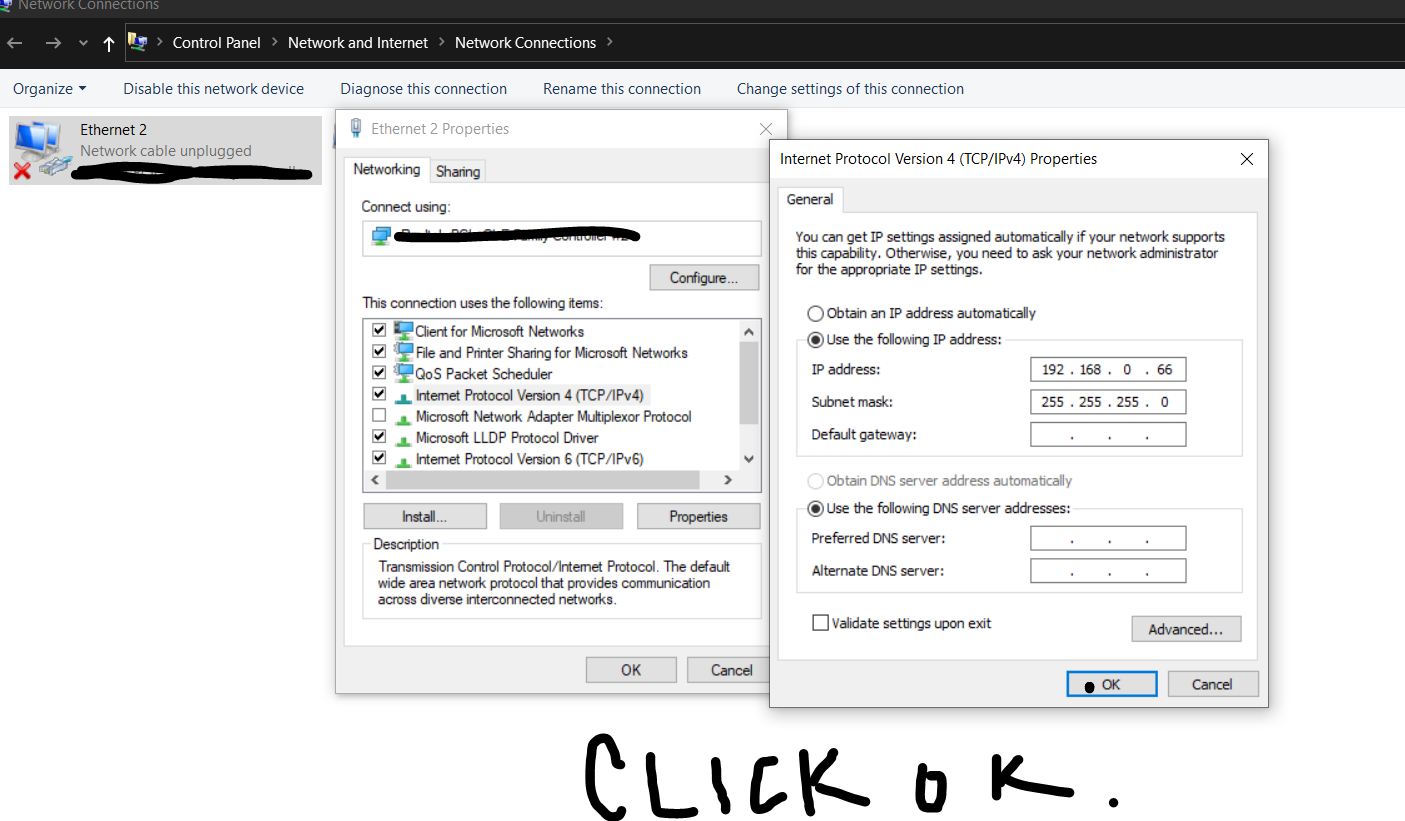The image size is (1405, 821).
Task: Click the Properties button in Ethernet 2 dialog
Action: 698,516
